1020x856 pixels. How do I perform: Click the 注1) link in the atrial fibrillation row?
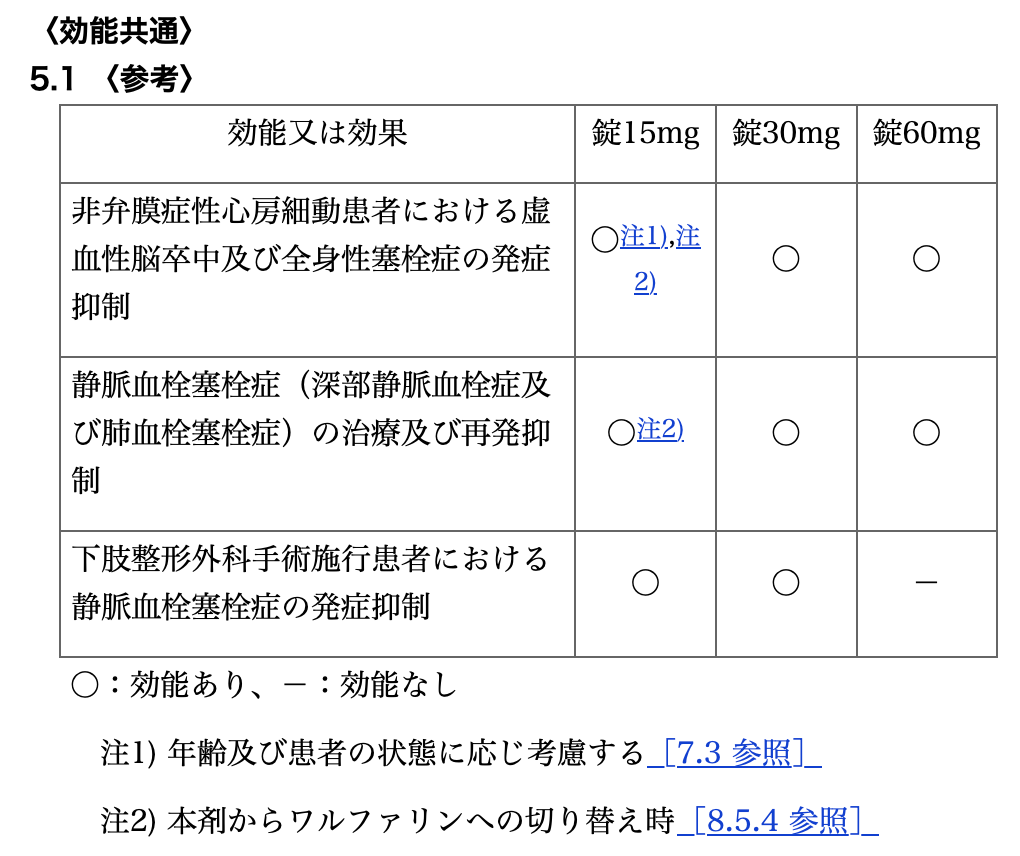click(643, 237)
